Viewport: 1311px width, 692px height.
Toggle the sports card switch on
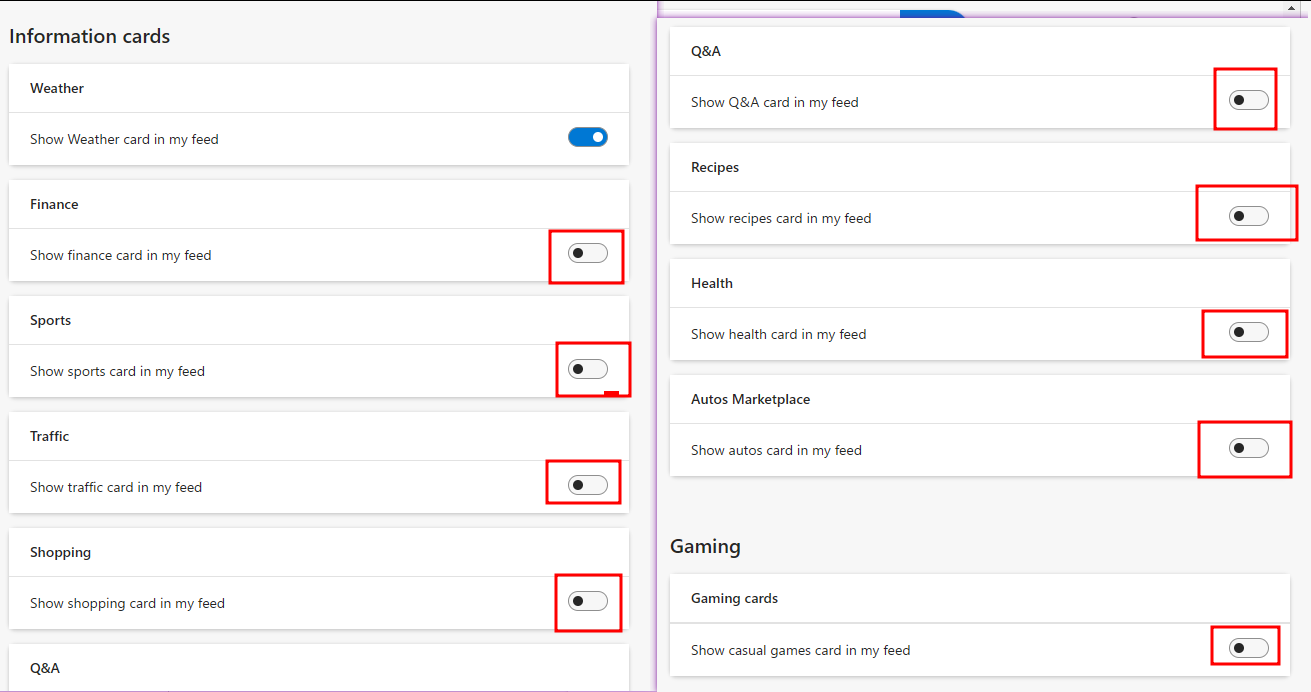588,370
